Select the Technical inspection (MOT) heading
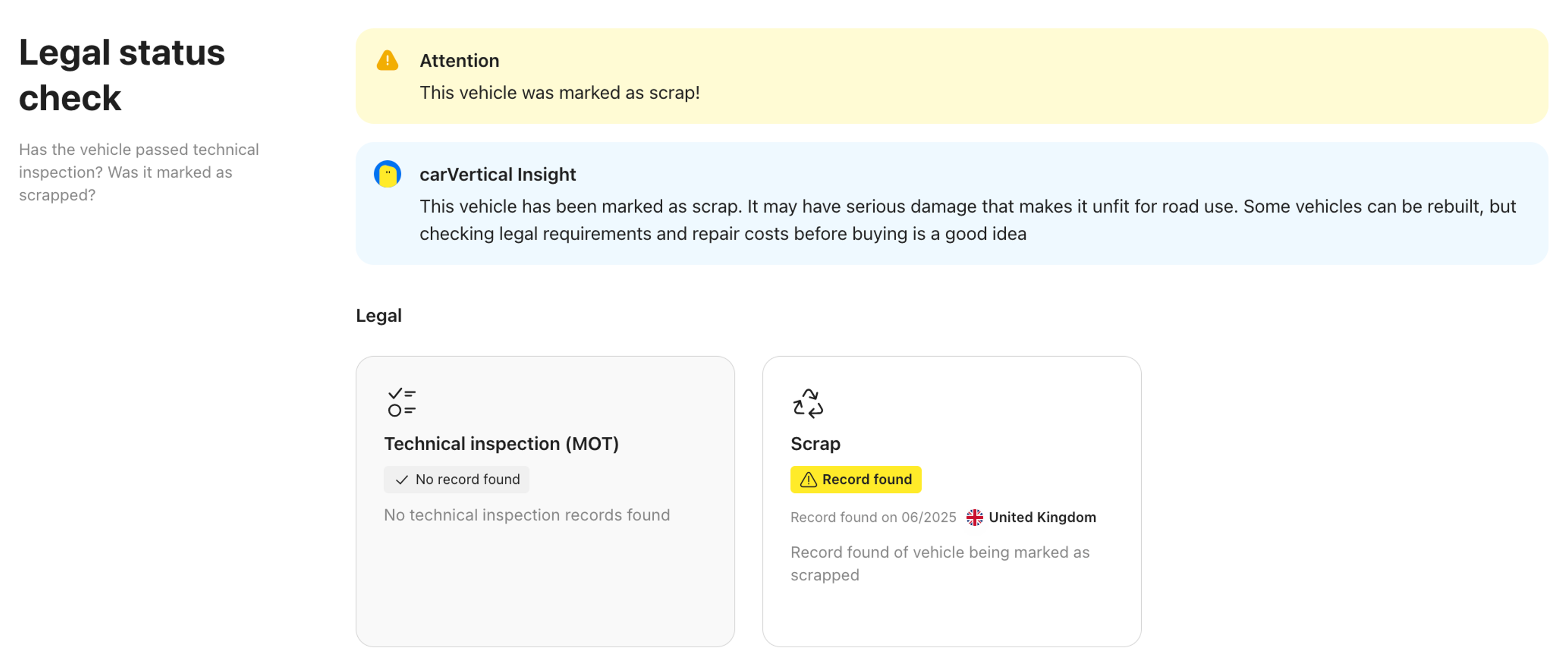 pos(501,444)
